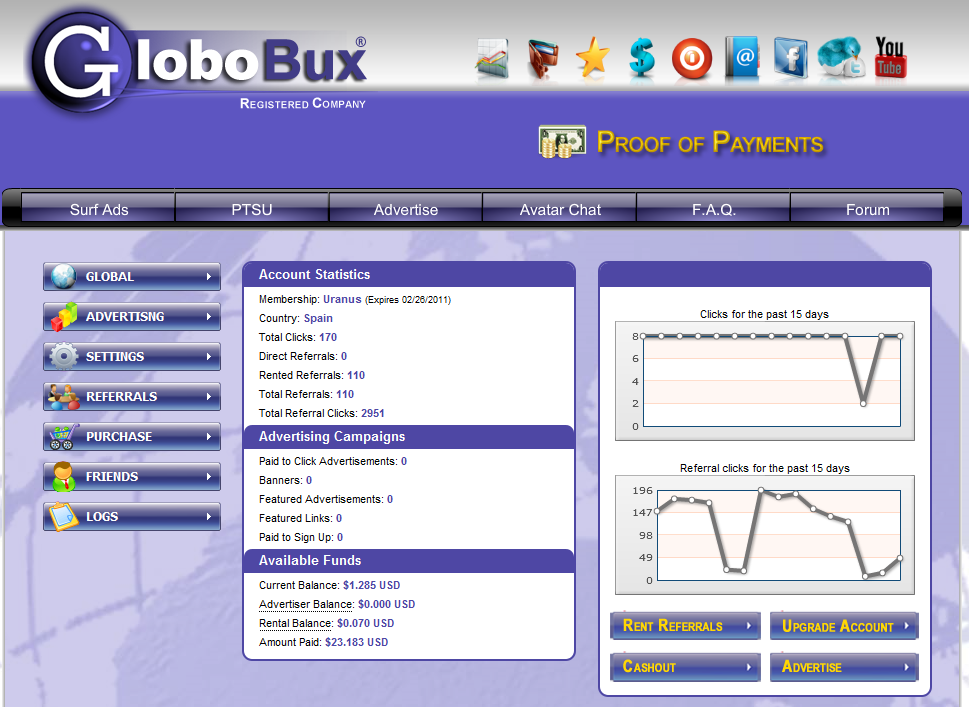Click the Total Clicks 170 value
Image resolution: width=969 pixels, height=707 pixels.
(x=328, y=337)
